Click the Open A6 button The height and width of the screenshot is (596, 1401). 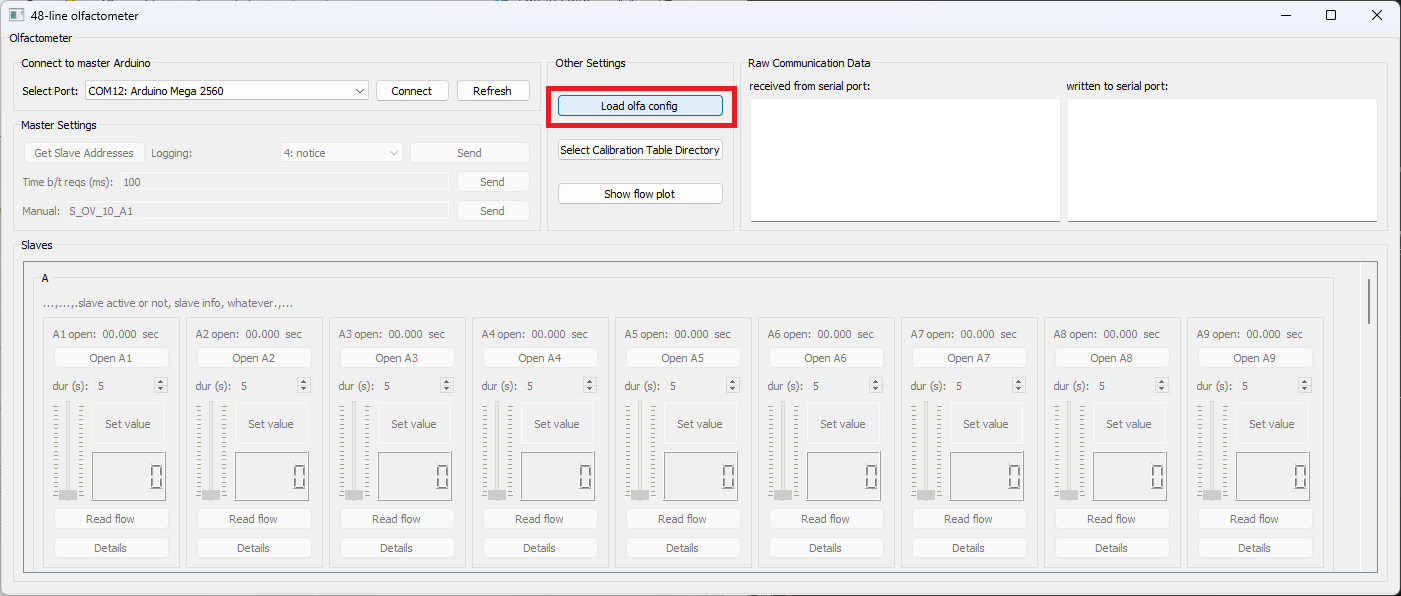pos(826,358)
